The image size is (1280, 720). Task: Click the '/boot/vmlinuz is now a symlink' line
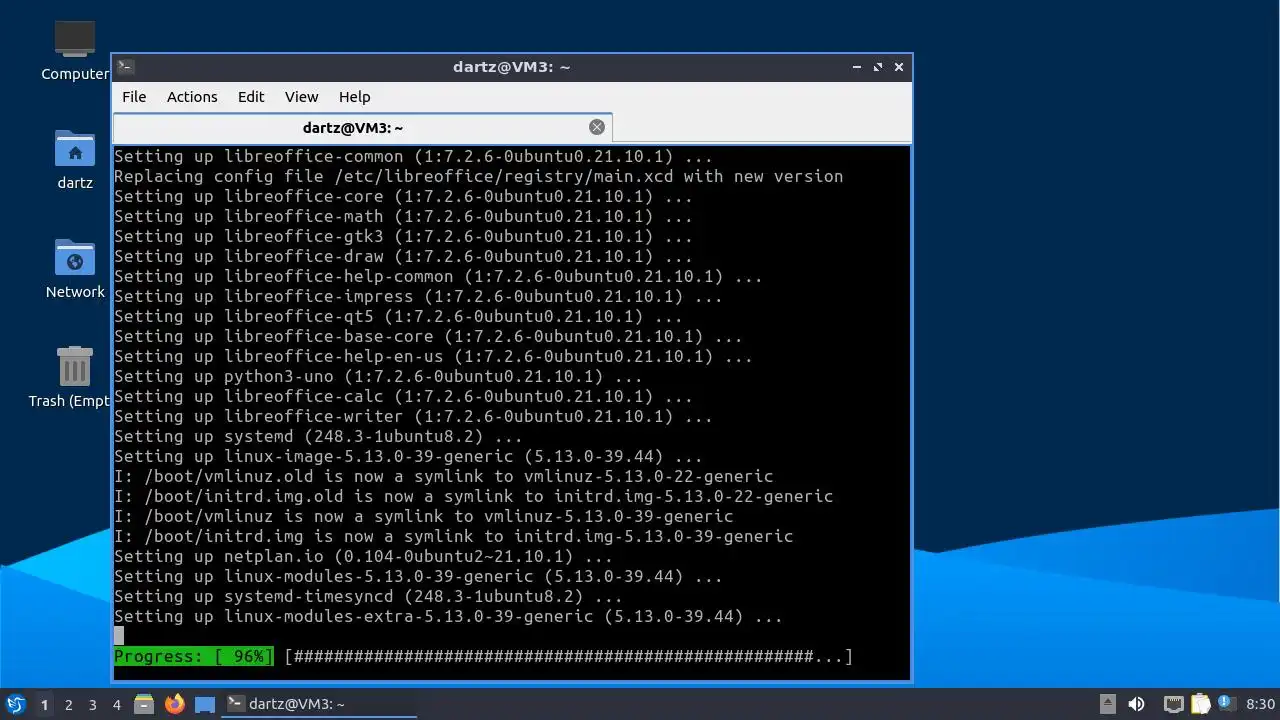tap(423, 517)
